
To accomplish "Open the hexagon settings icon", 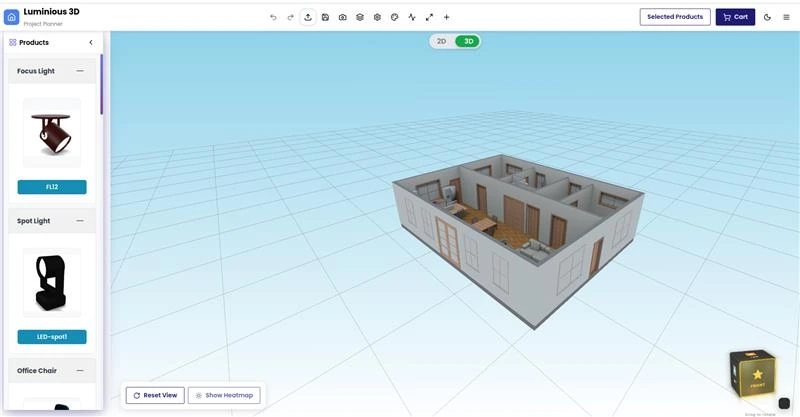I will click(x=377, y=17).
